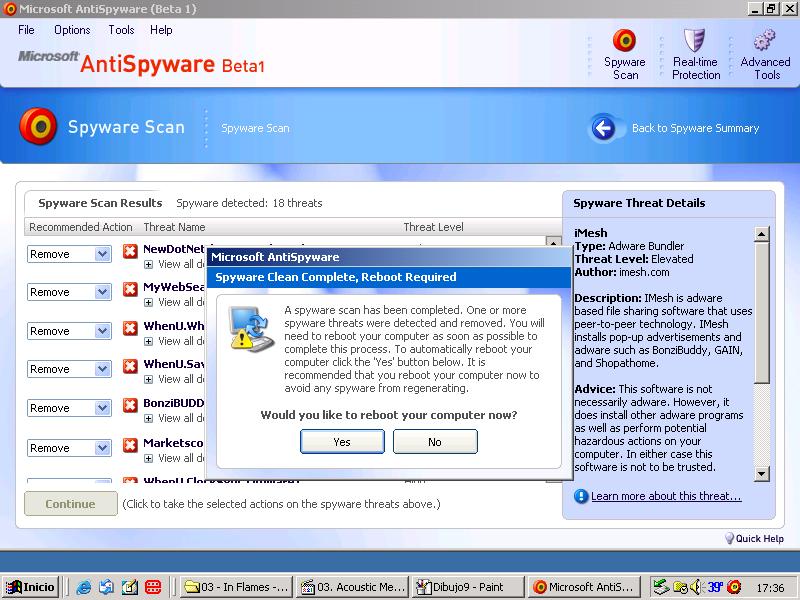This screenshot has height=600, width=800.
Task: Click No to skip reboot
Action: click(435, 441)
